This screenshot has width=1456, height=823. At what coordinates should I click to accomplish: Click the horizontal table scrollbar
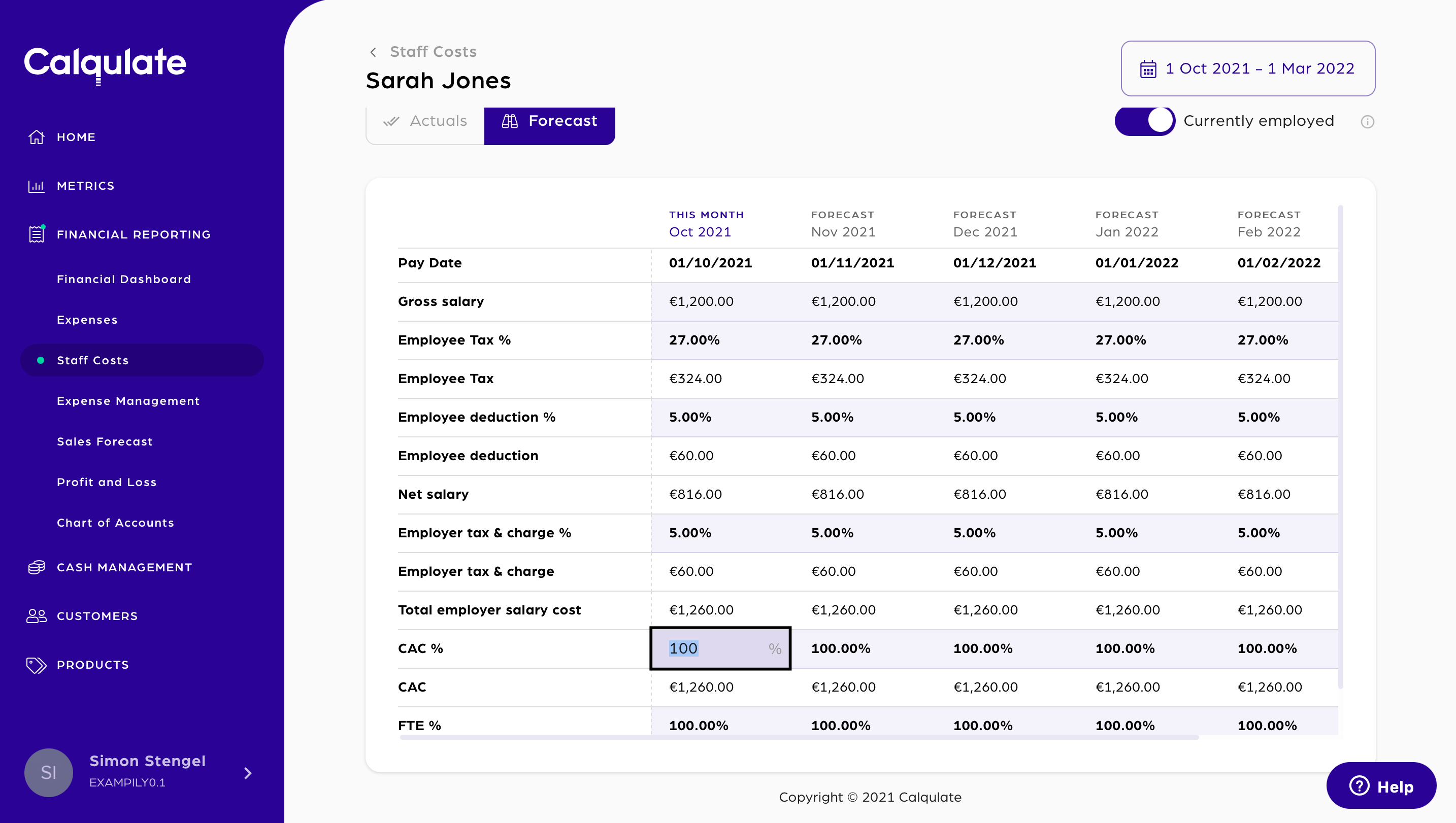point(799,737)
